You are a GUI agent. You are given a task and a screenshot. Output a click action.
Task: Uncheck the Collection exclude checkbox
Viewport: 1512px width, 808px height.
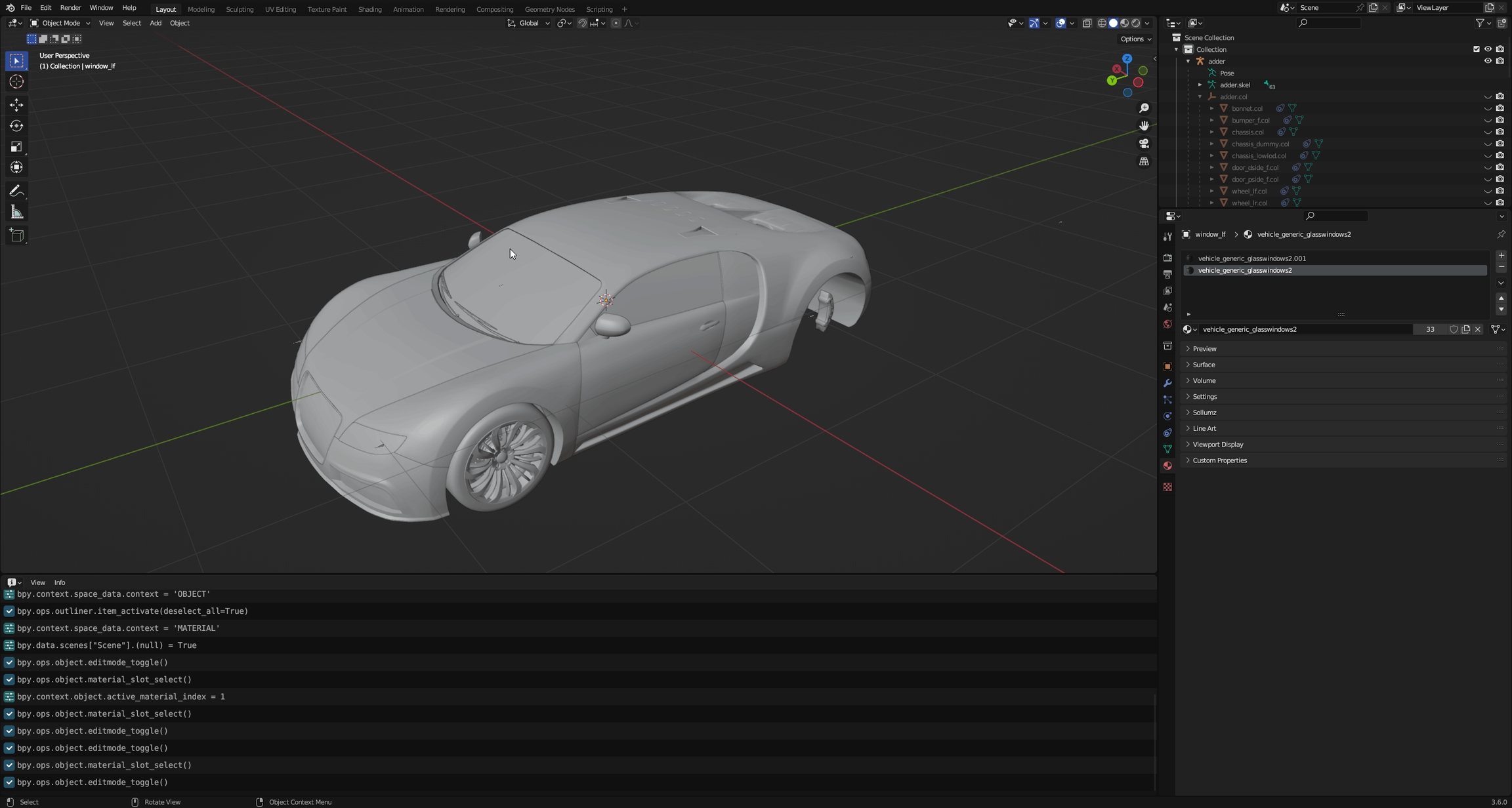click(x=1476, y=49)
